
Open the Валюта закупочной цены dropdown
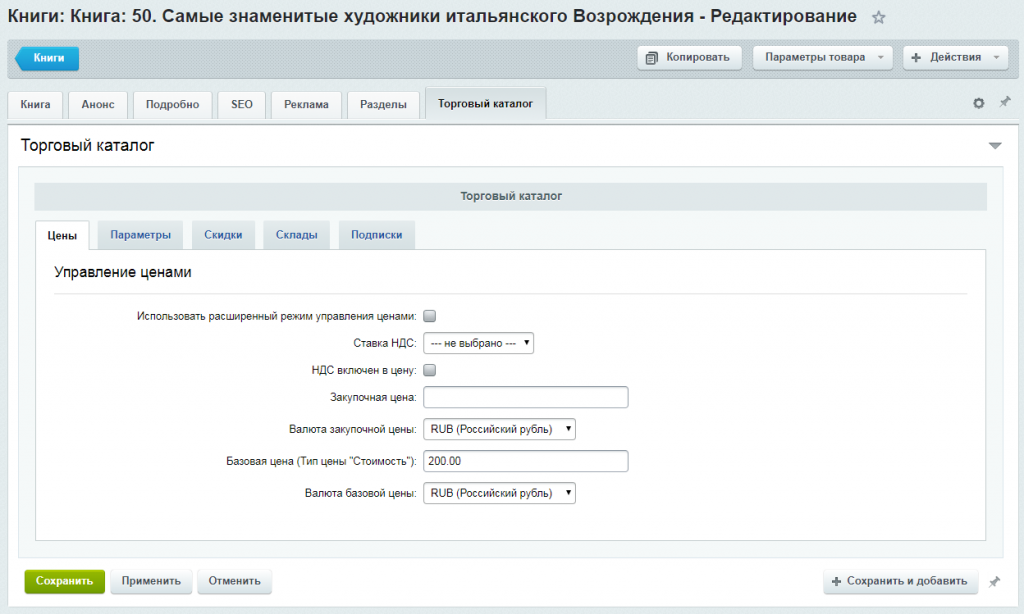[x=500, y=429]
